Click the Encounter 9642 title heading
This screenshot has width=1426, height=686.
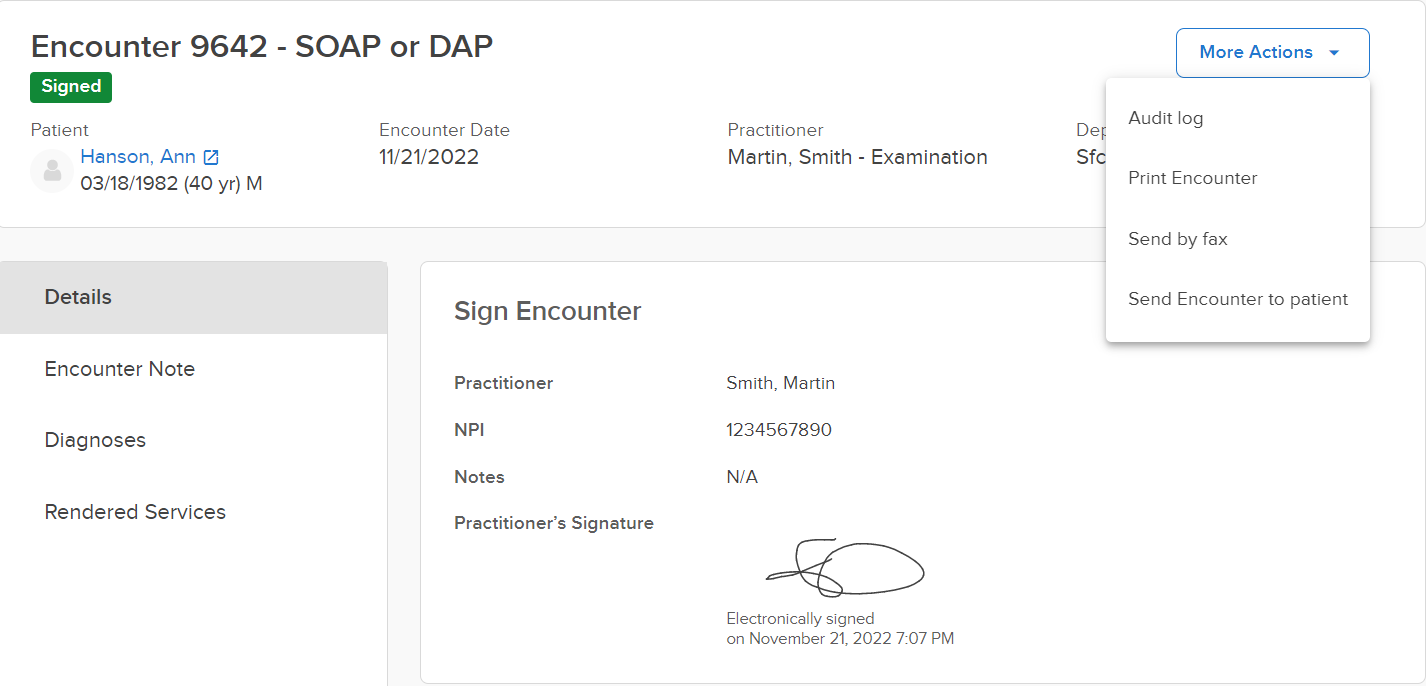point(262,46)
